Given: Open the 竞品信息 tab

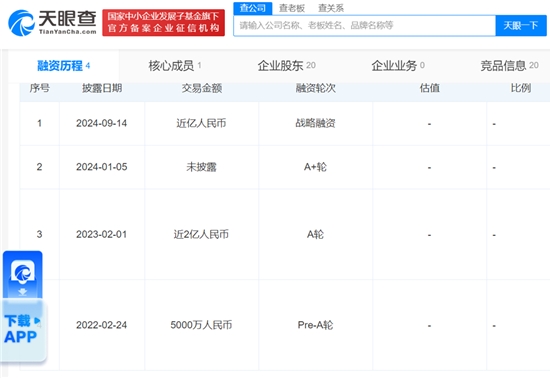Looking at the screenshot, I should pos(509,66).
